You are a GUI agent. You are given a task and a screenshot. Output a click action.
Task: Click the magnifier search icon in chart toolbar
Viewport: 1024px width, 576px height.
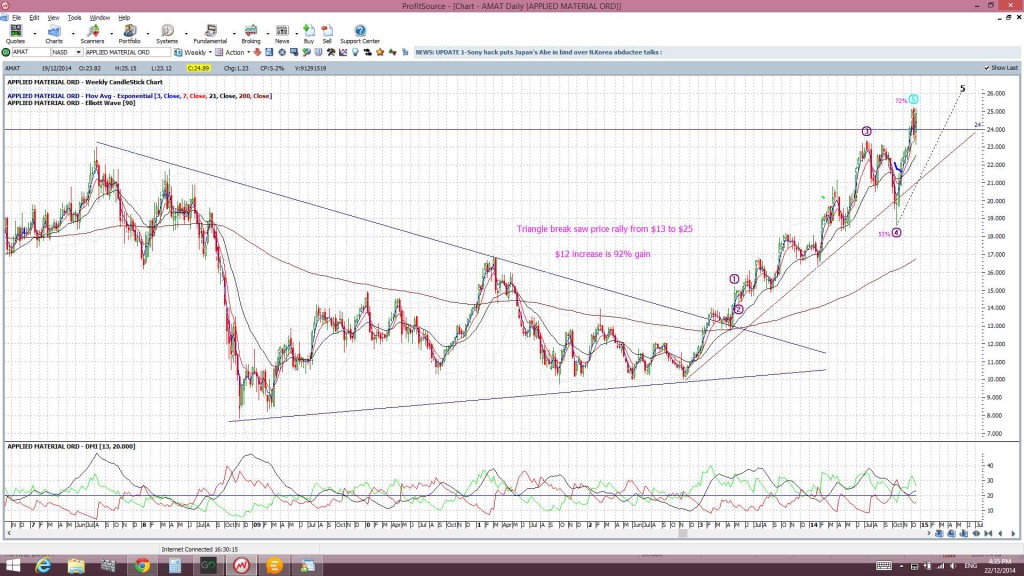(x=306, y=52)
